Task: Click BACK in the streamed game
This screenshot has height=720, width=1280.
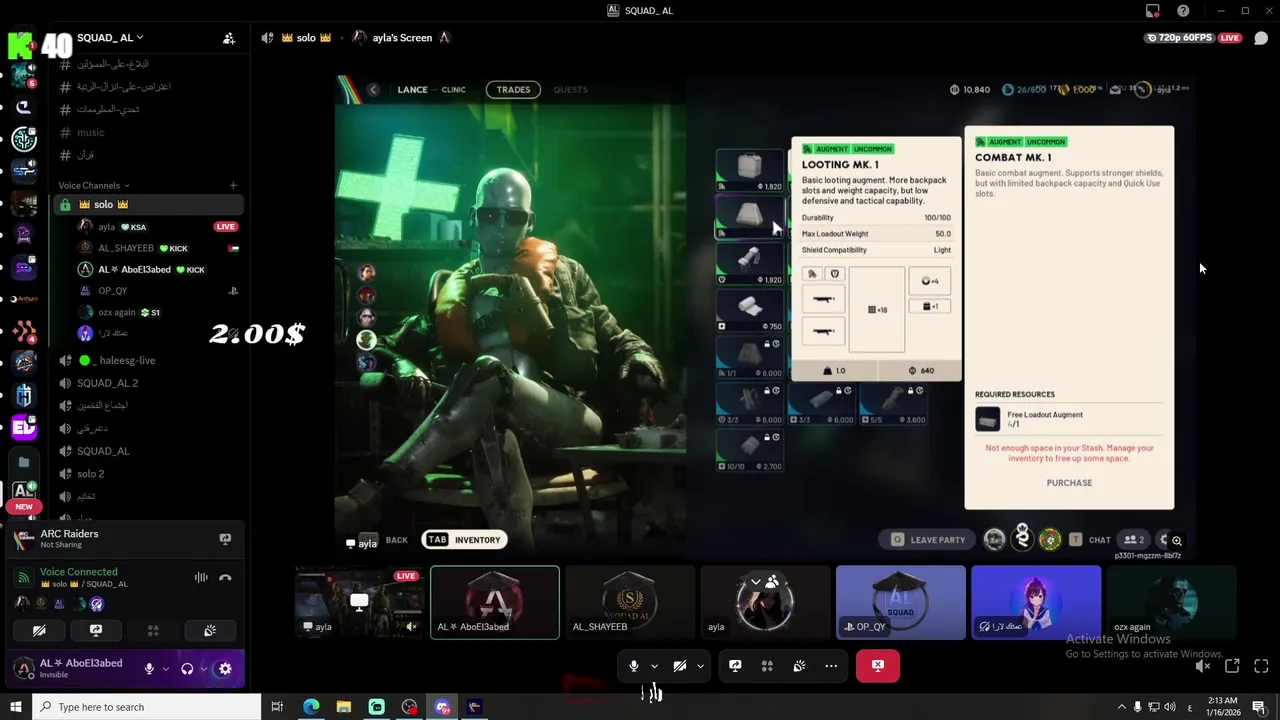Action: [396, 540]
